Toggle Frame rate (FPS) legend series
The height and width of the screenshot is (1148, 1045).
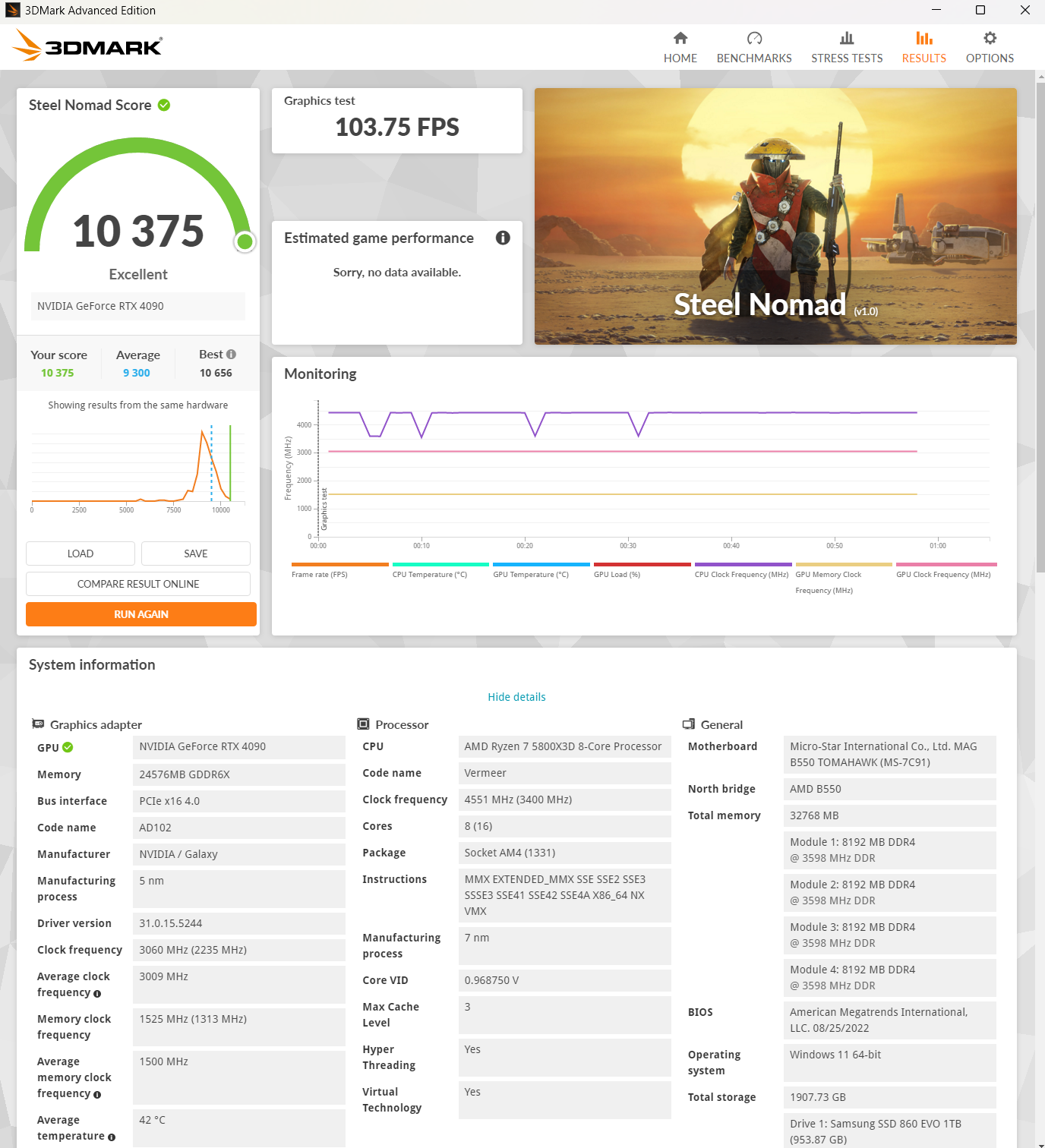point(339,570)
